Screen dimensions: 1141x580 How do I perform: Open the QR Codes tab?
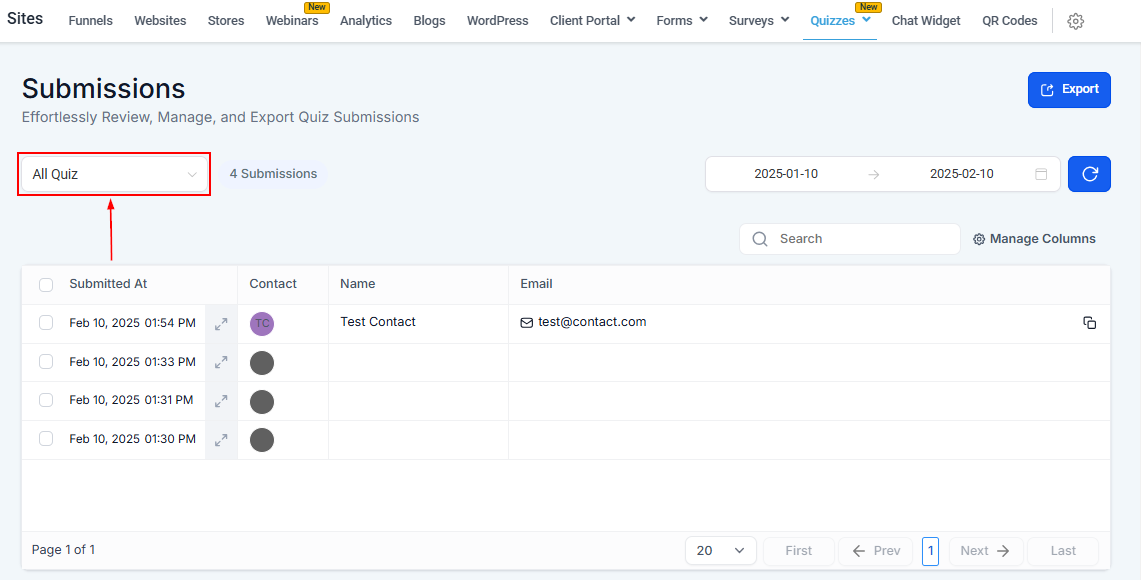tap(1009, 20)
